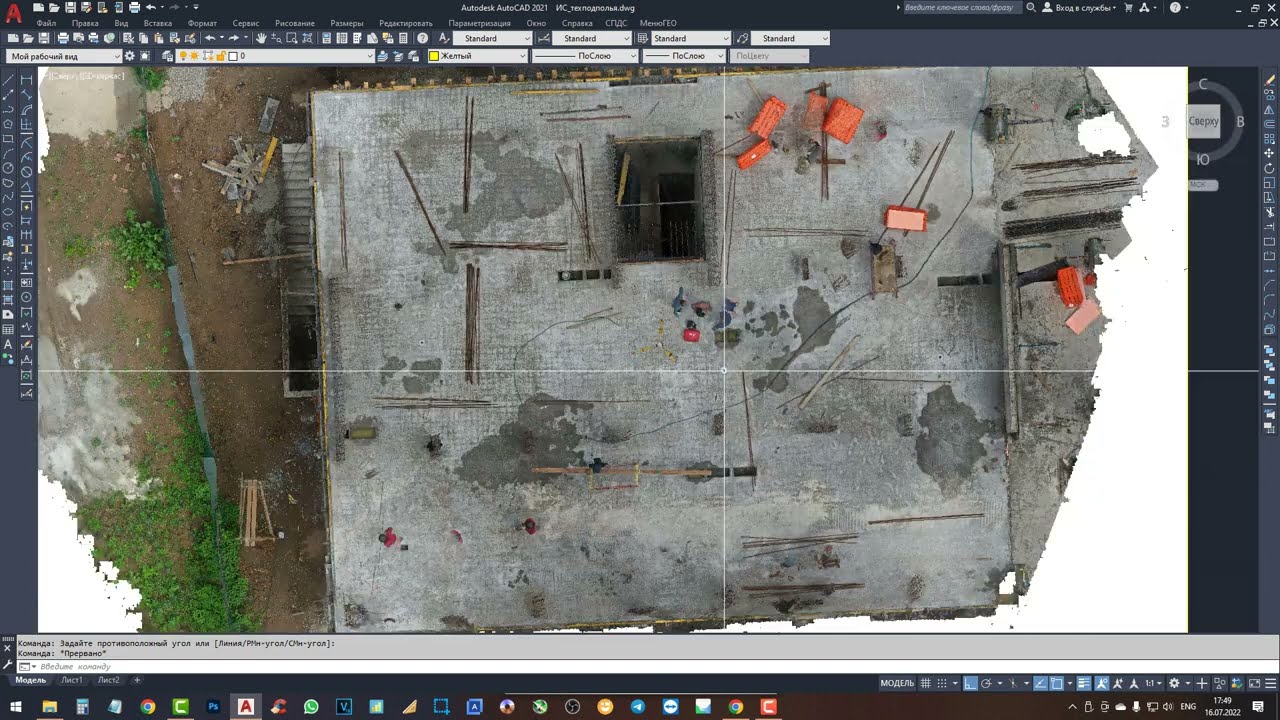Click the Search binoculars icon in title bar
Screen dimensions: 1280x720
click(x=1031, y=7)
